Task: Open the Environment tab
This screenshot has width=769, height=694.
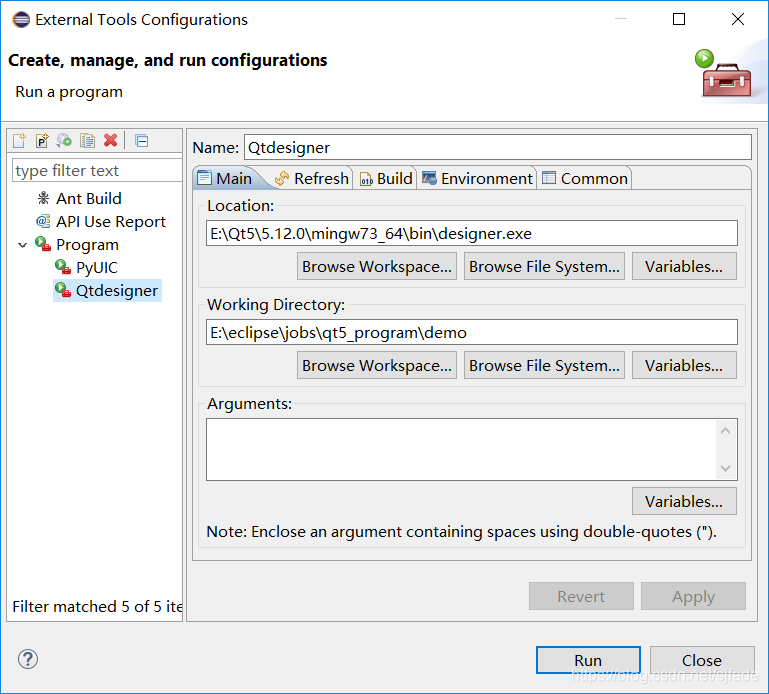Action: [x=477, y=178]
